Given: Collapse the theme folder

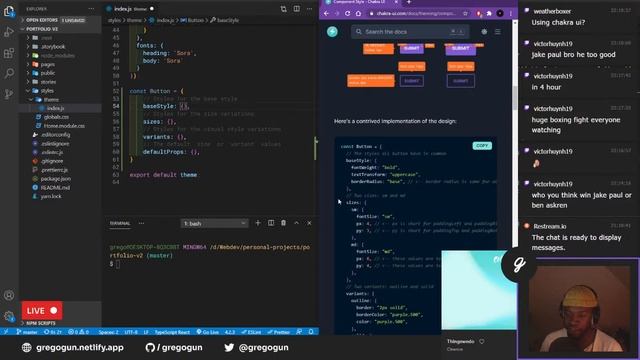Looking at the screenshot, I should pyautogui.click(x=51, y=100).
